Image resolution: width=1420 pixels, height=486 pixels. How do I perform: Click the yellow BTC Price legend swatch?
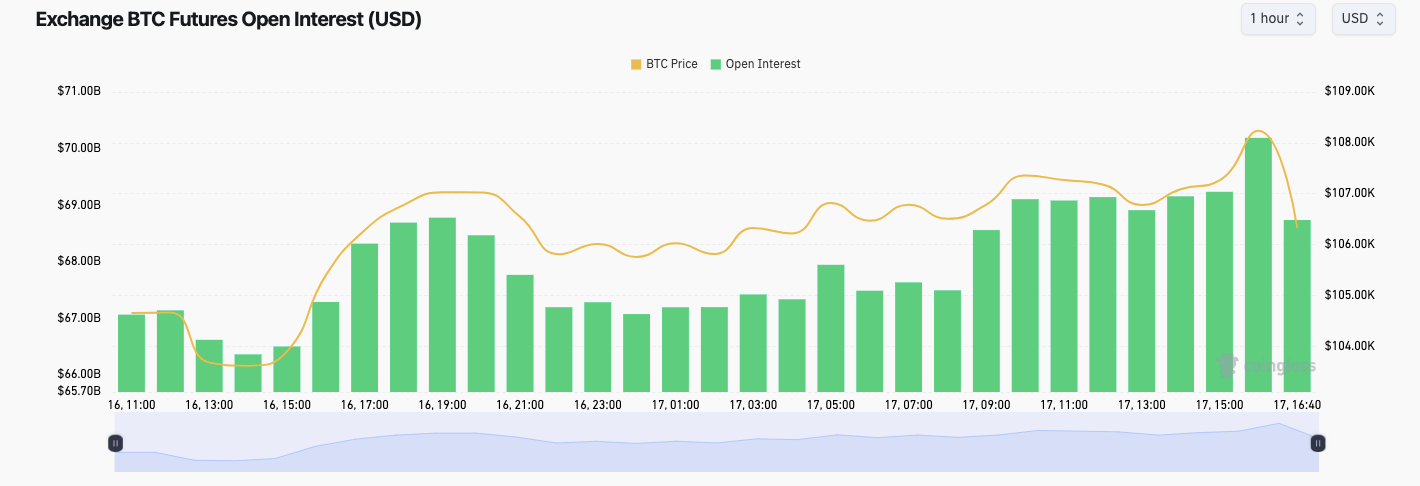pyautogui.click(x=636, y=64)
